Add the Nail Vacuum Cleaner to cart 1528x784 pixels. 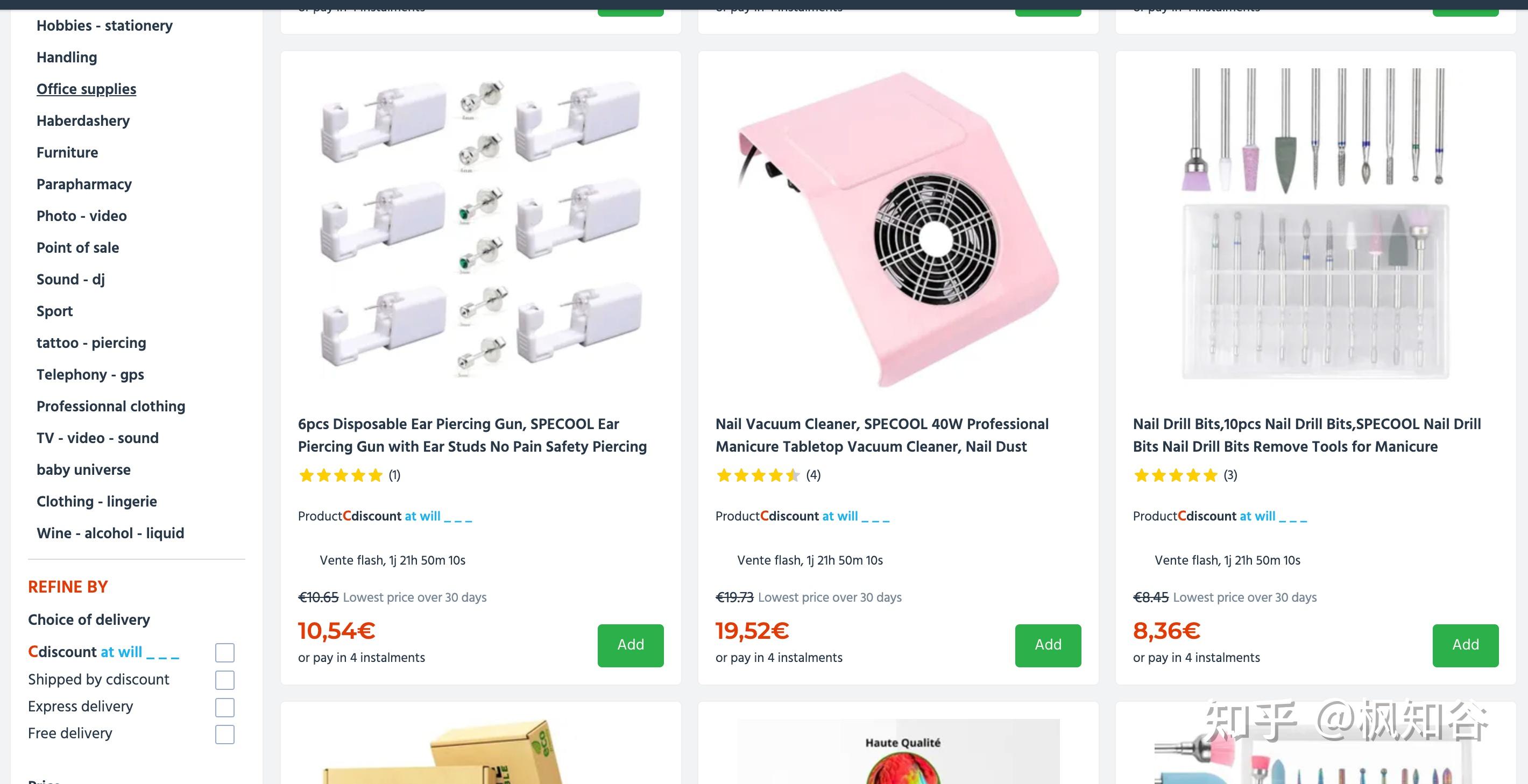pos(1048,645)
